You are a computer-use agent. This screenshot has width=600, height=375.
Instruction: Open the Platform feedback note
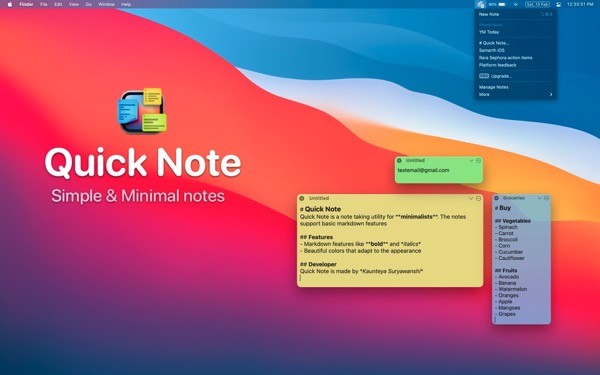[x=515, y=65]
